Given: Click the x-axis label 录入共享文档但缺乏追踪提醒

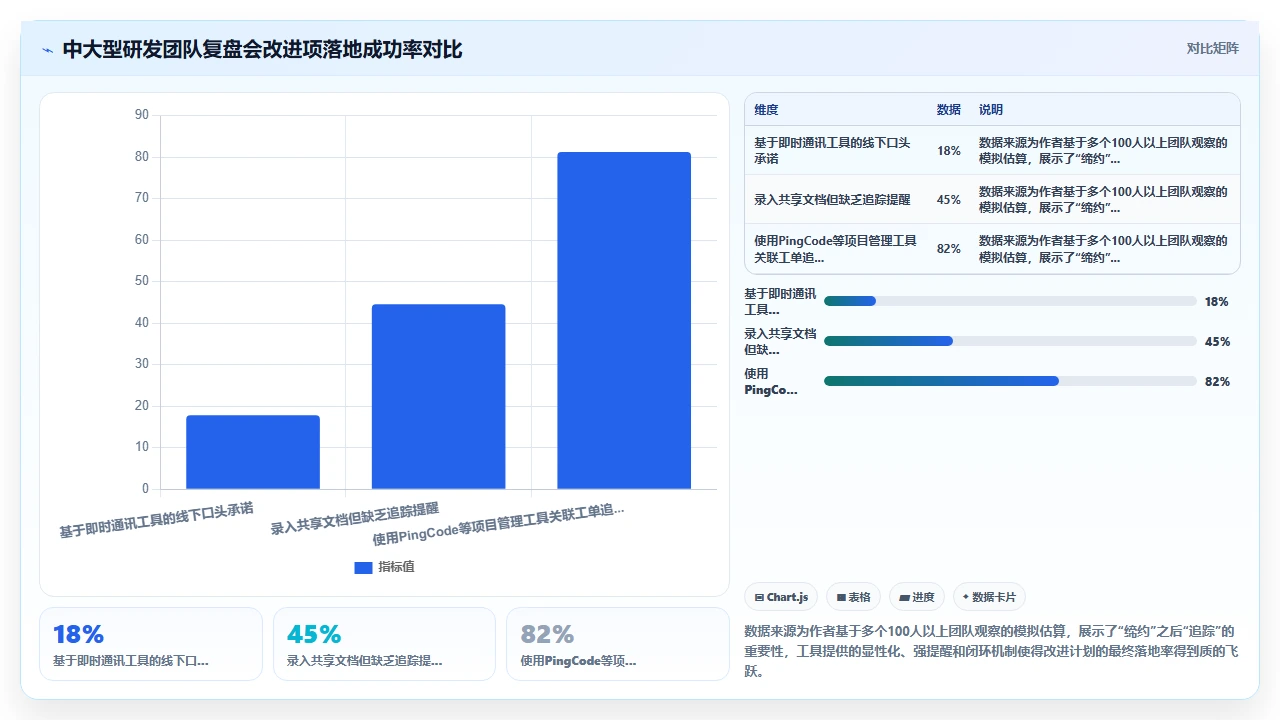Looking at the screenshot, I should [x=355, y=518].
